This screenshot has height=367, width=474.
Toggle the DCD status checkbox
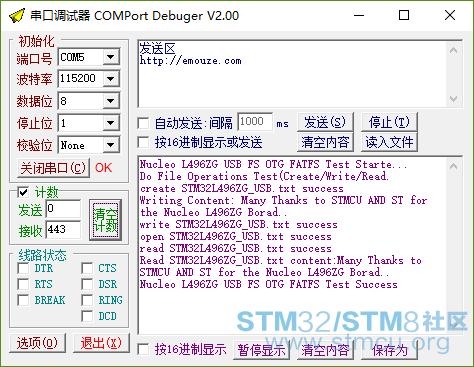pos(87,316)
